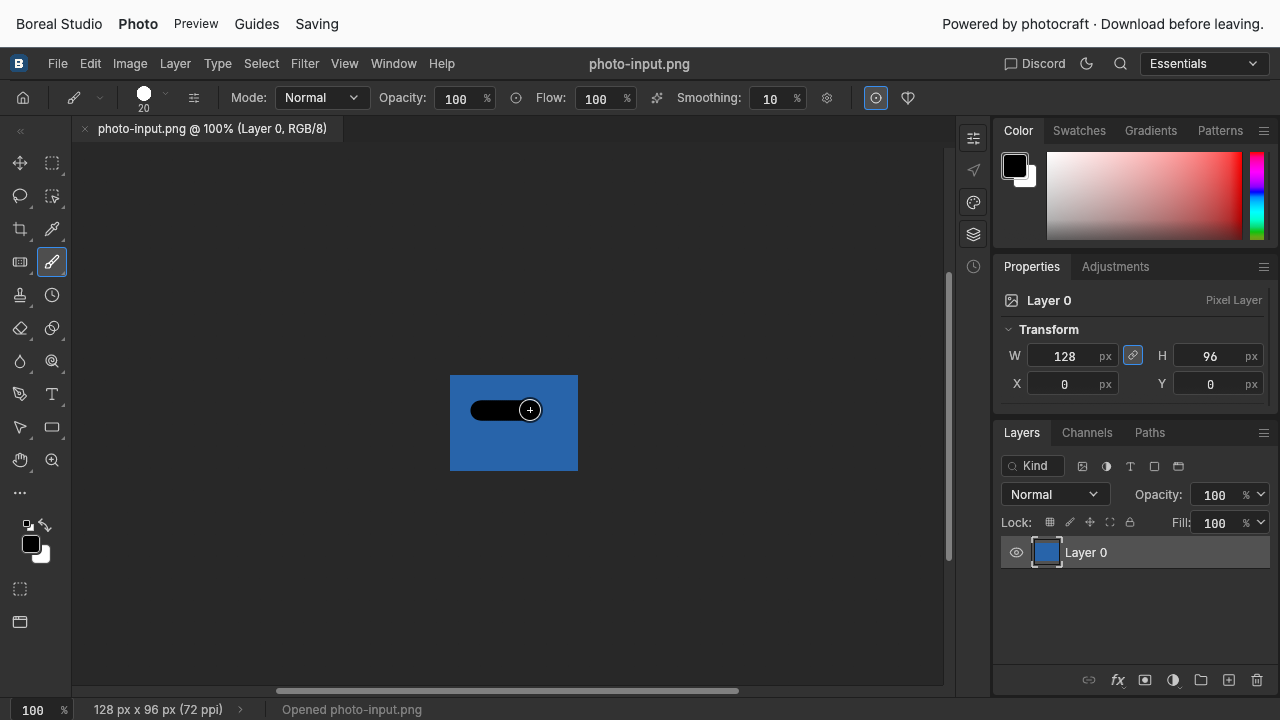Open the Essentials workspace dropdown

tap(1204, 63)
